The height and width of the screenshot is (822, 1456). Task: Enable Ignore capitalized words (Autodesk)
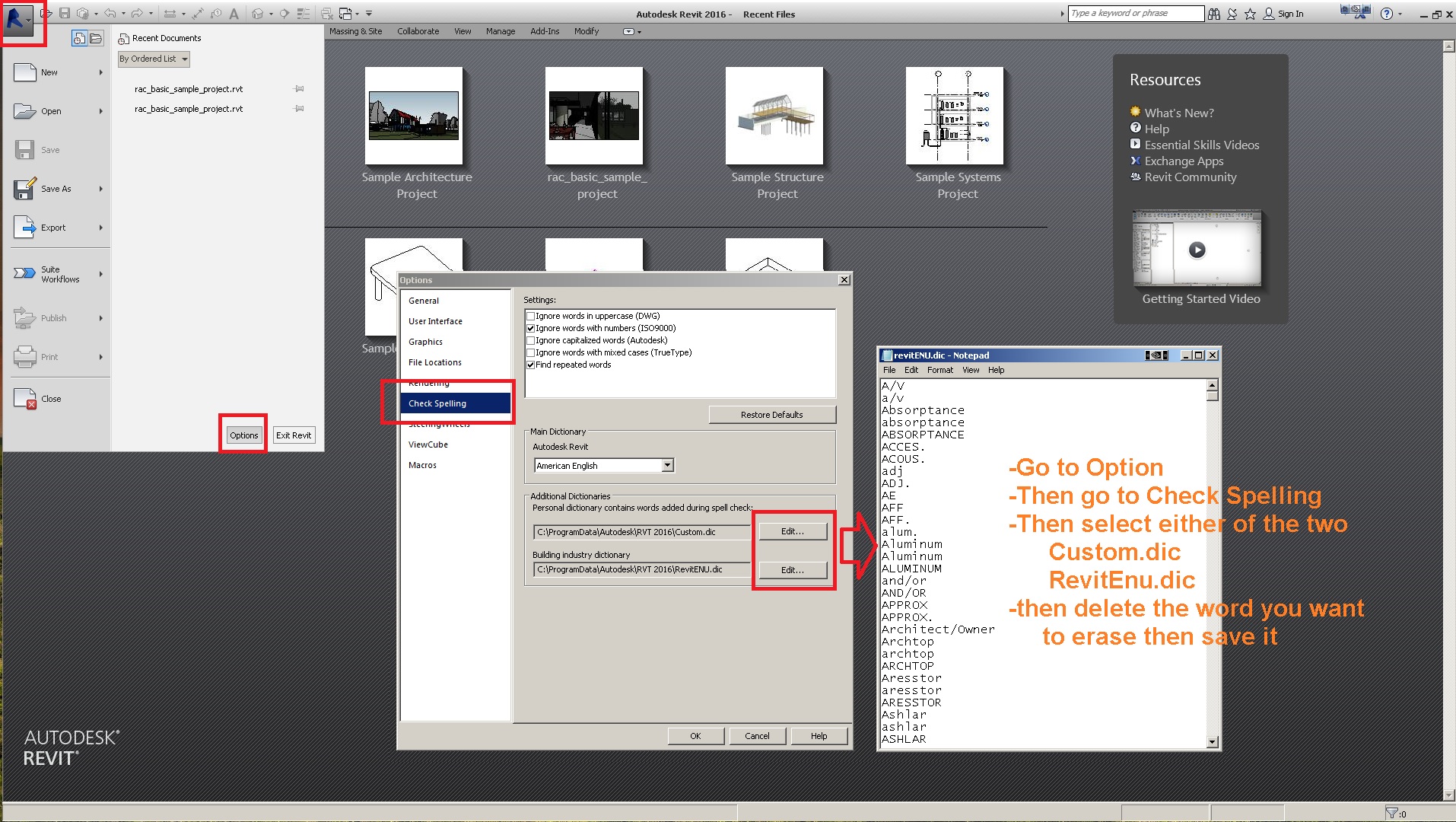[x=531, y=340]
